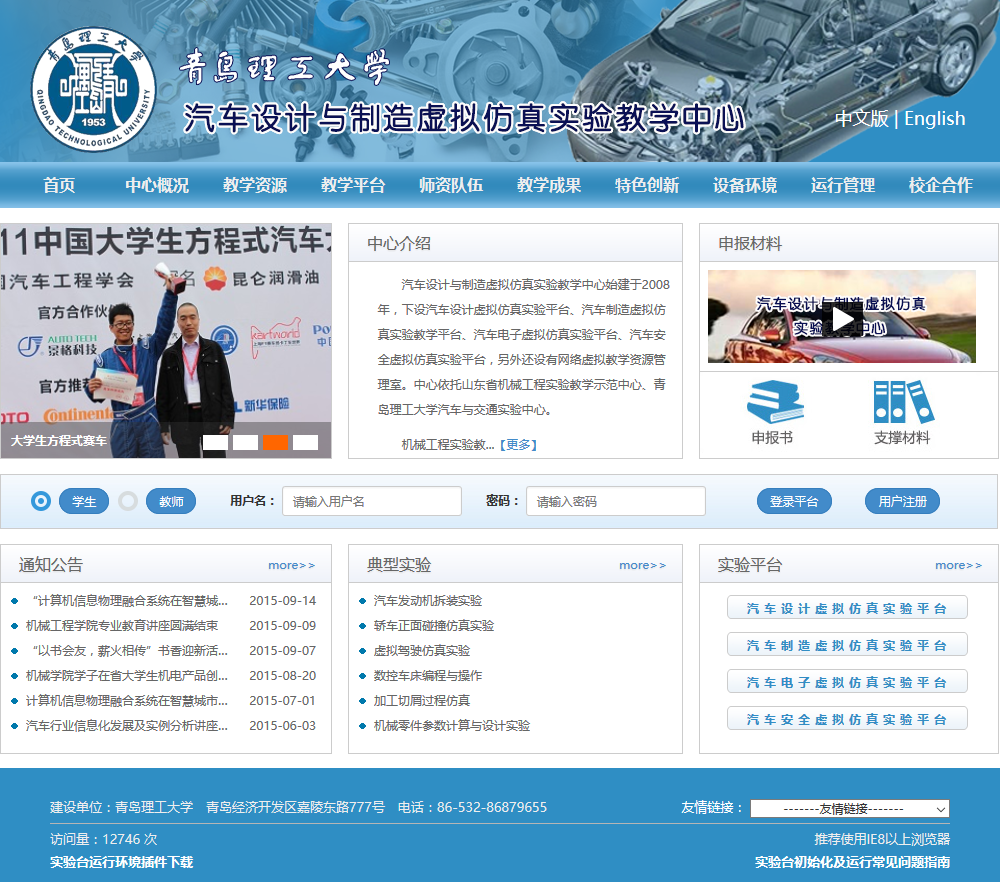Open the 支撑材料 binders icon
The height and width of the screenshot is (882, 1000).
pos(902,402)
